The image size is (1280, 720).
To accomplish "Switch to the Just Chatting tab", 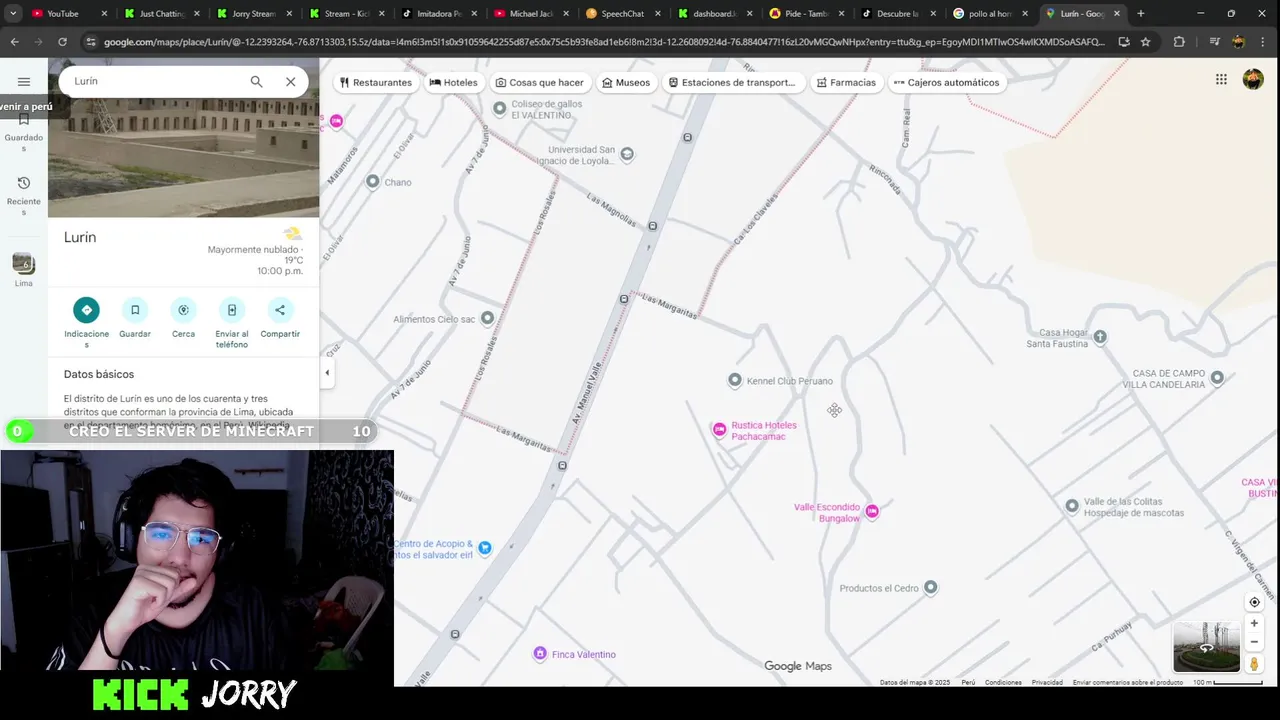I will pyautogui.click(x=162, y=14).
